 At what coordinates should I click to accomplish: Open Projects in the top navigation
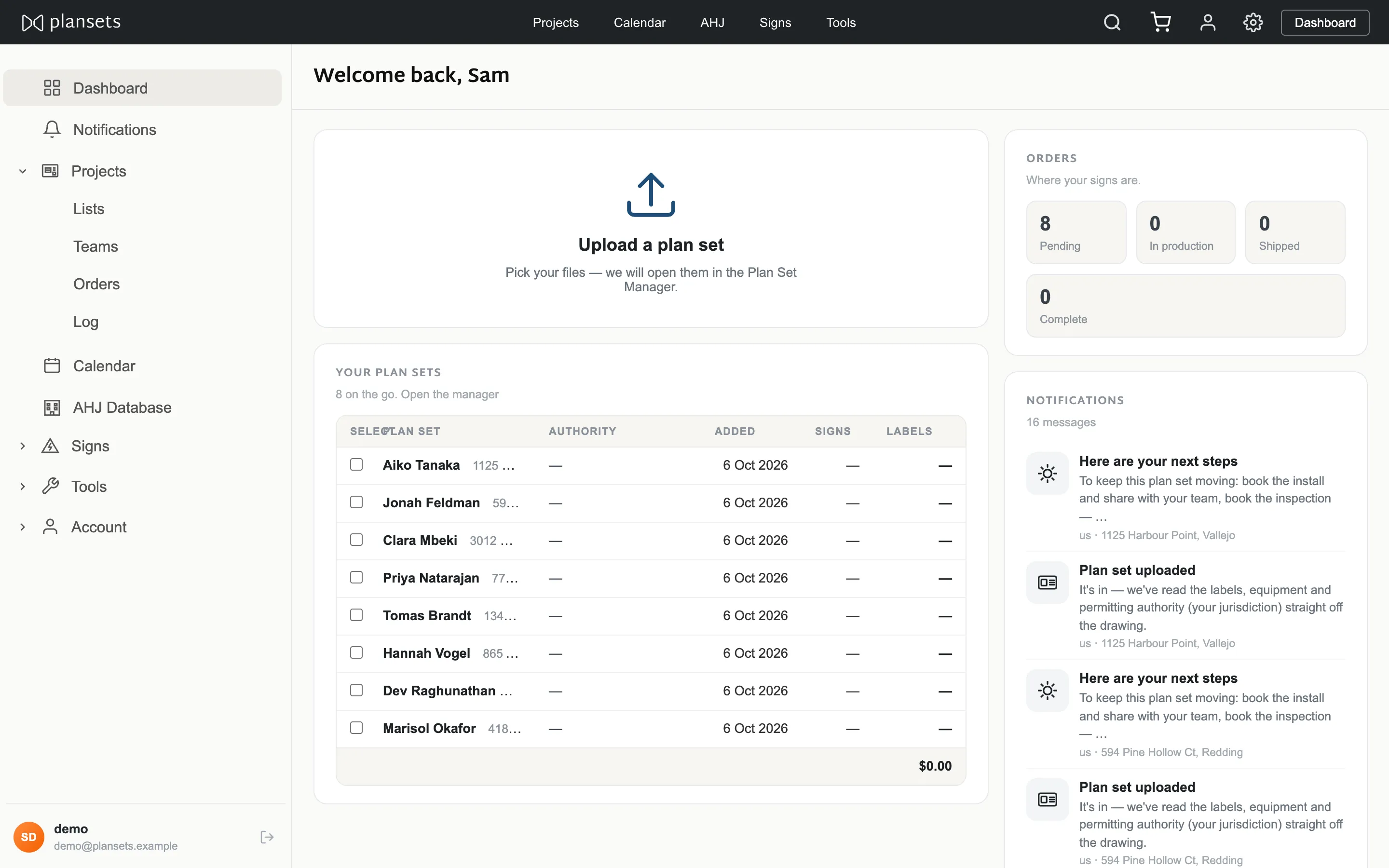(x=555, y=22)
